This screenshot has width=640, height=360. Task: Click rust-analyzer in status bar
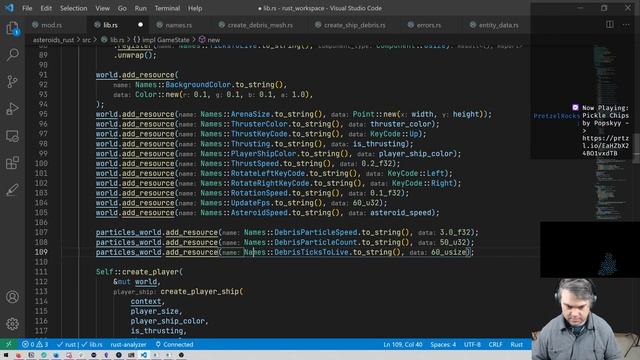[128, 344]
